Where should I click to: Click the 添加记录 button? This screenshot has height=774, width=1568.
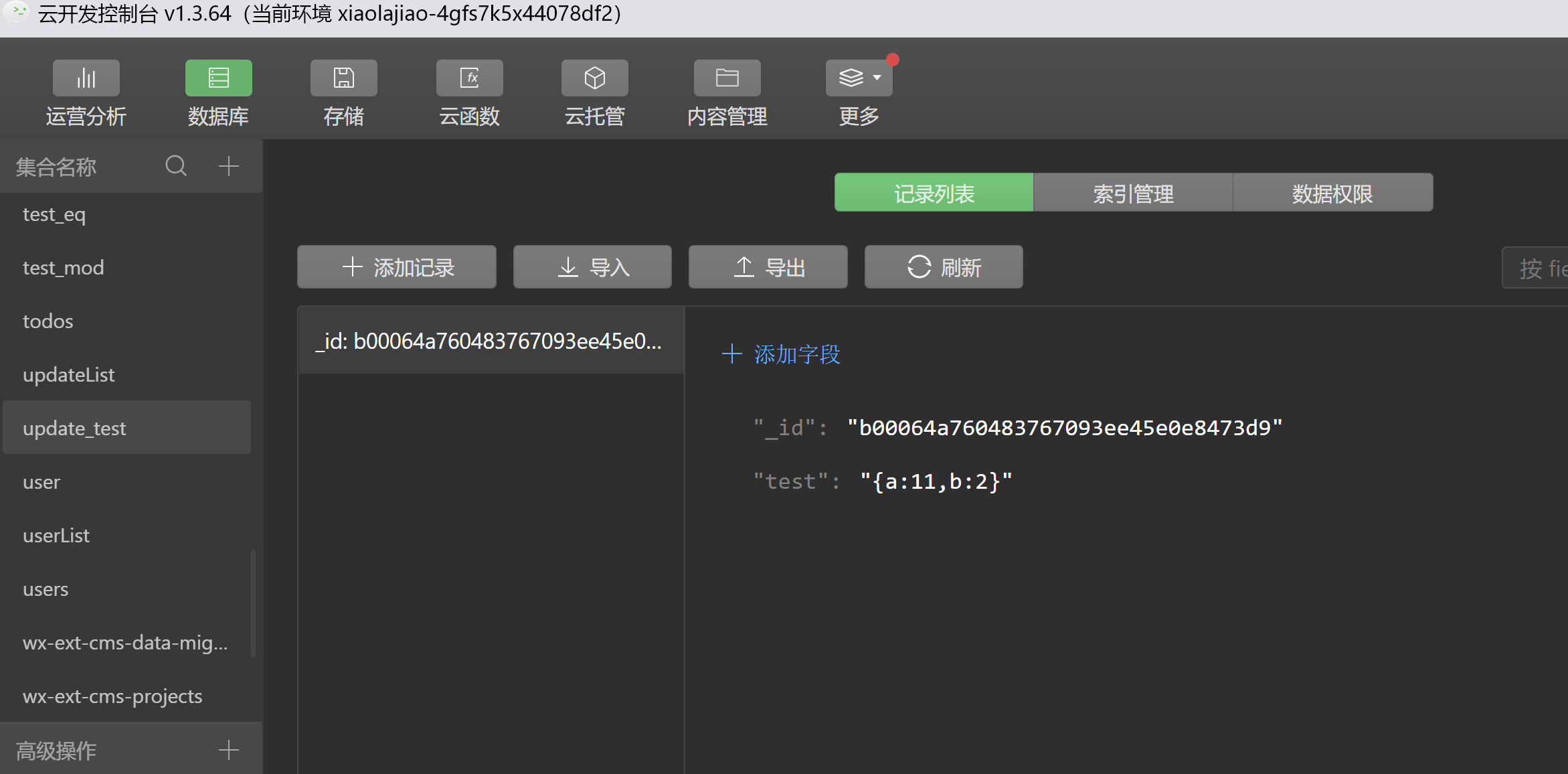click(x=397, y=267)
